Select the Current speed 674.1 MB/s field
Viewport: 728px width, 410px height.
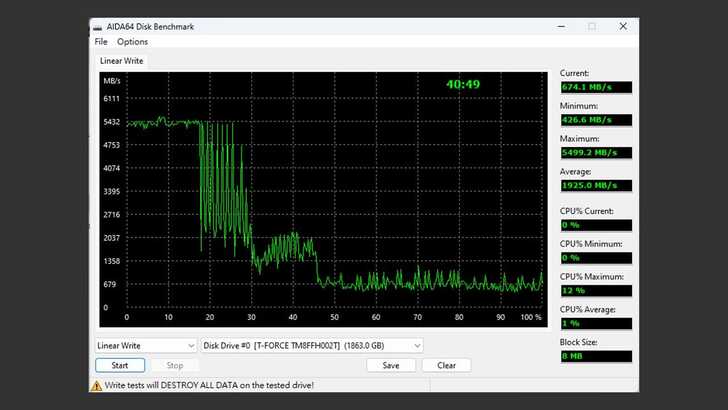tap(596, 87)
